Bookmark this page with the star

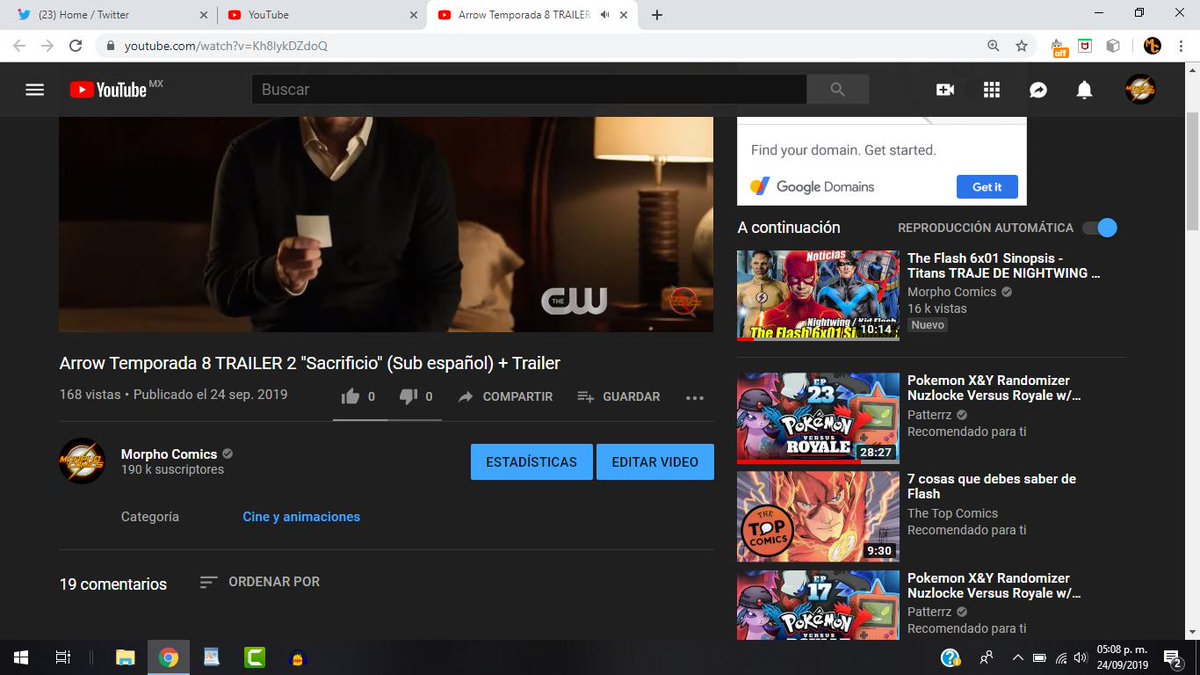[1021, 46]
